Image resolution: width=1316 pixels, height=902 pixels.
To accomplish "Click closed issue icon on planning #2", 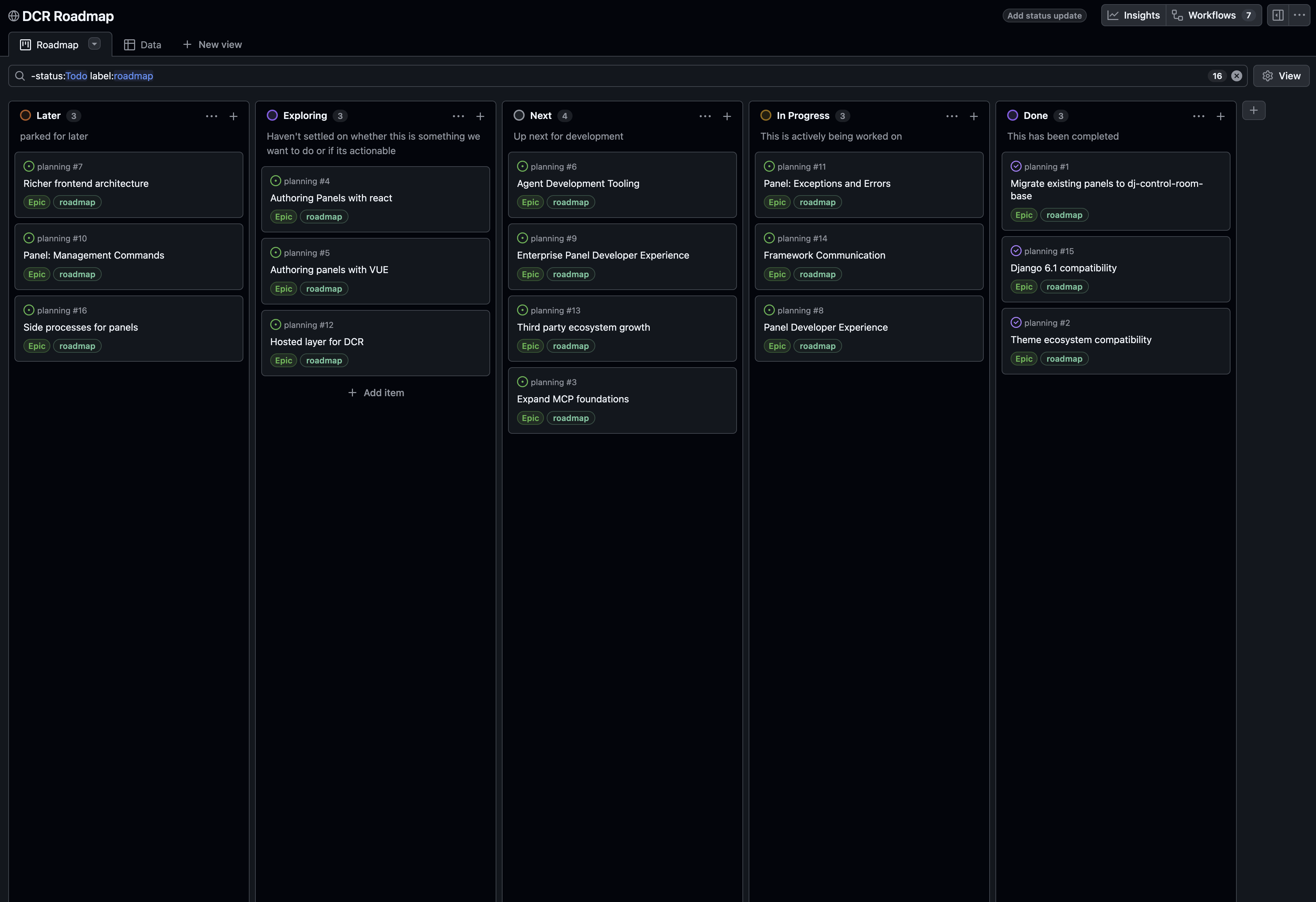I will 1016,322.
